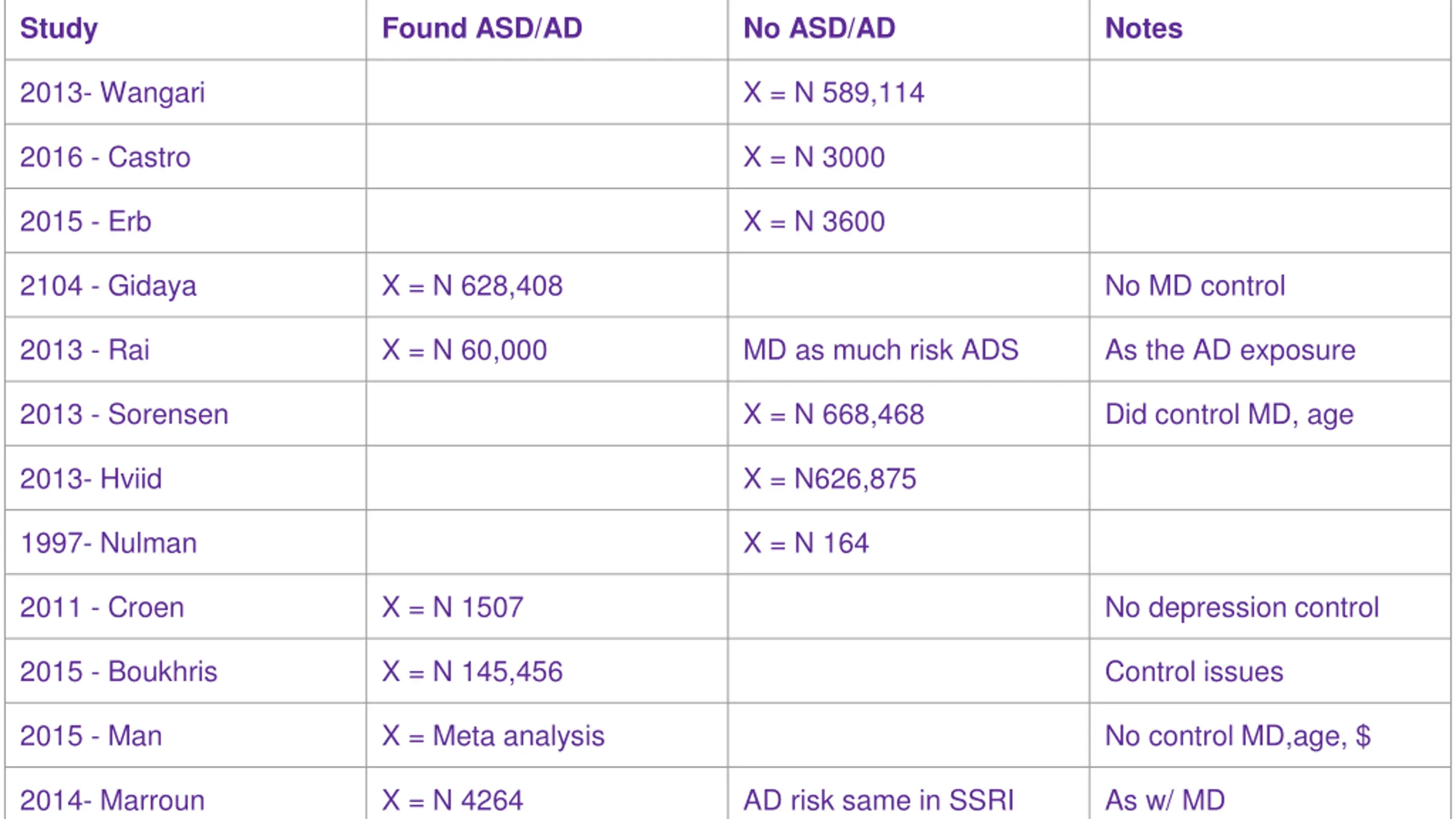Image resolution: width=1456 pixels, height=819 pixels.
Task: Select the 2014- Marroun study cell
Action: tap(112, 800)
